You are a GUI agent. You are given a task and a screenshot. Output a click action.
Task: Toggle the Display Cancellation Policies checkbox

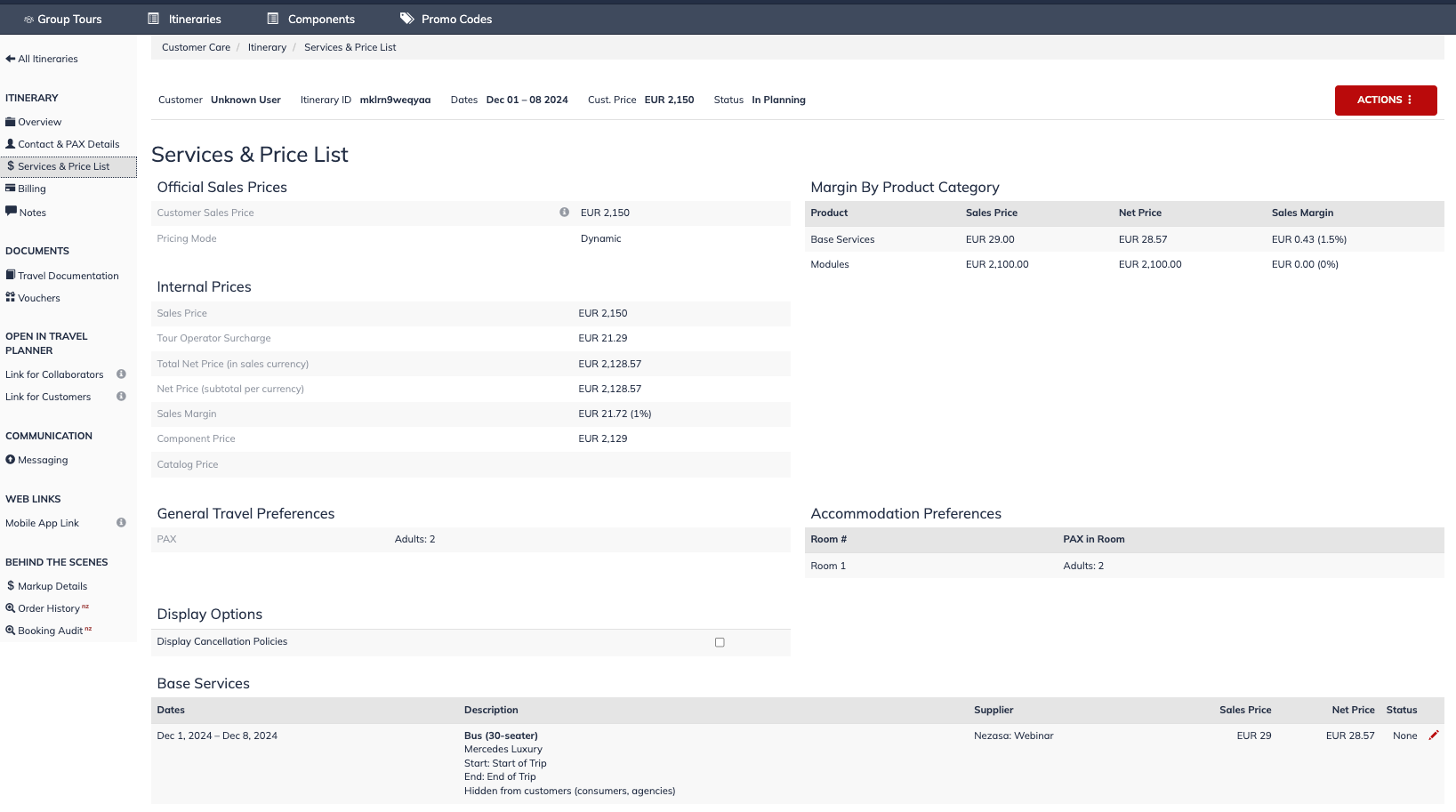[720, 642]
